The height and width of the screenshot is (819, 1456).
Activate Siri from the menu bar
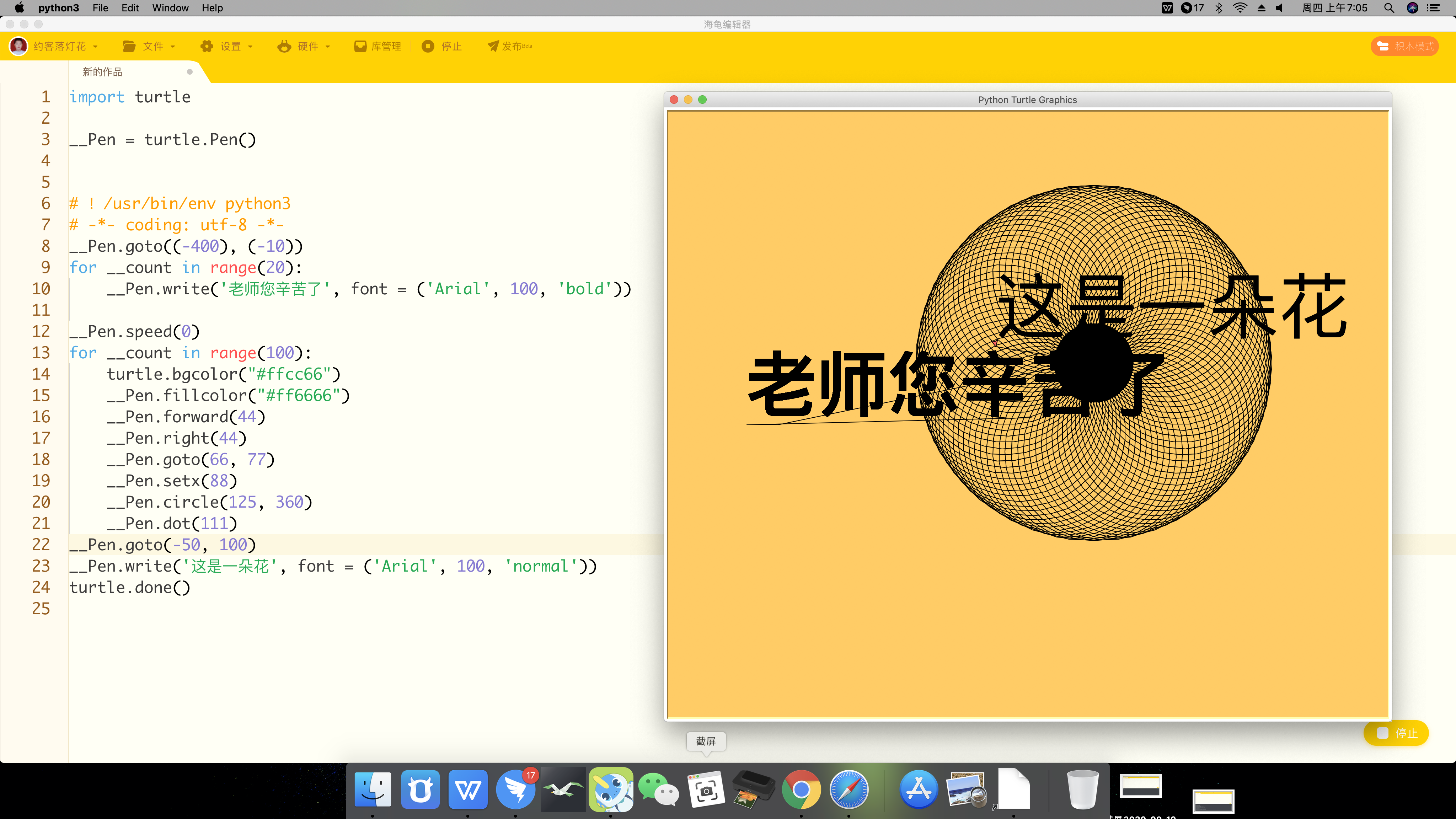[x=1413, y=8]
